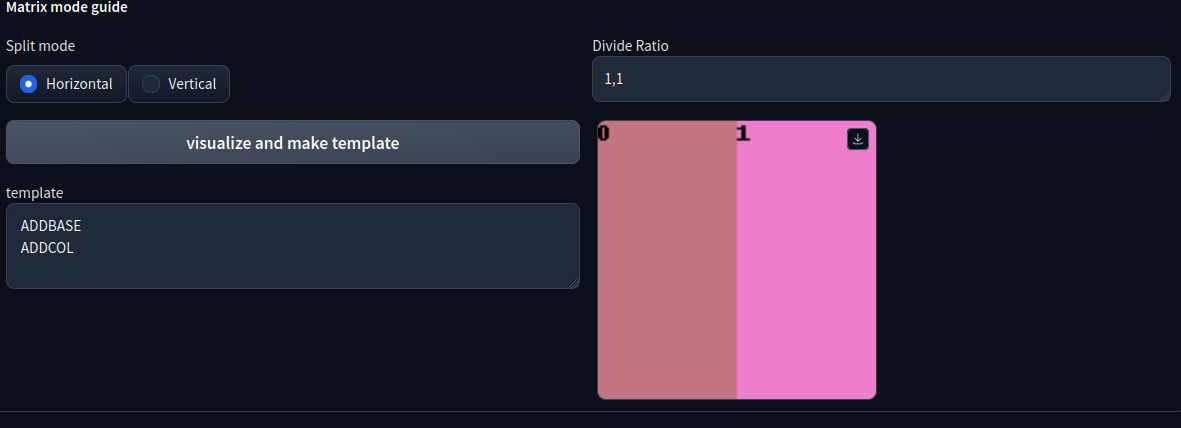Grab the Divide Ratio box resize handle

[1164, 95]
